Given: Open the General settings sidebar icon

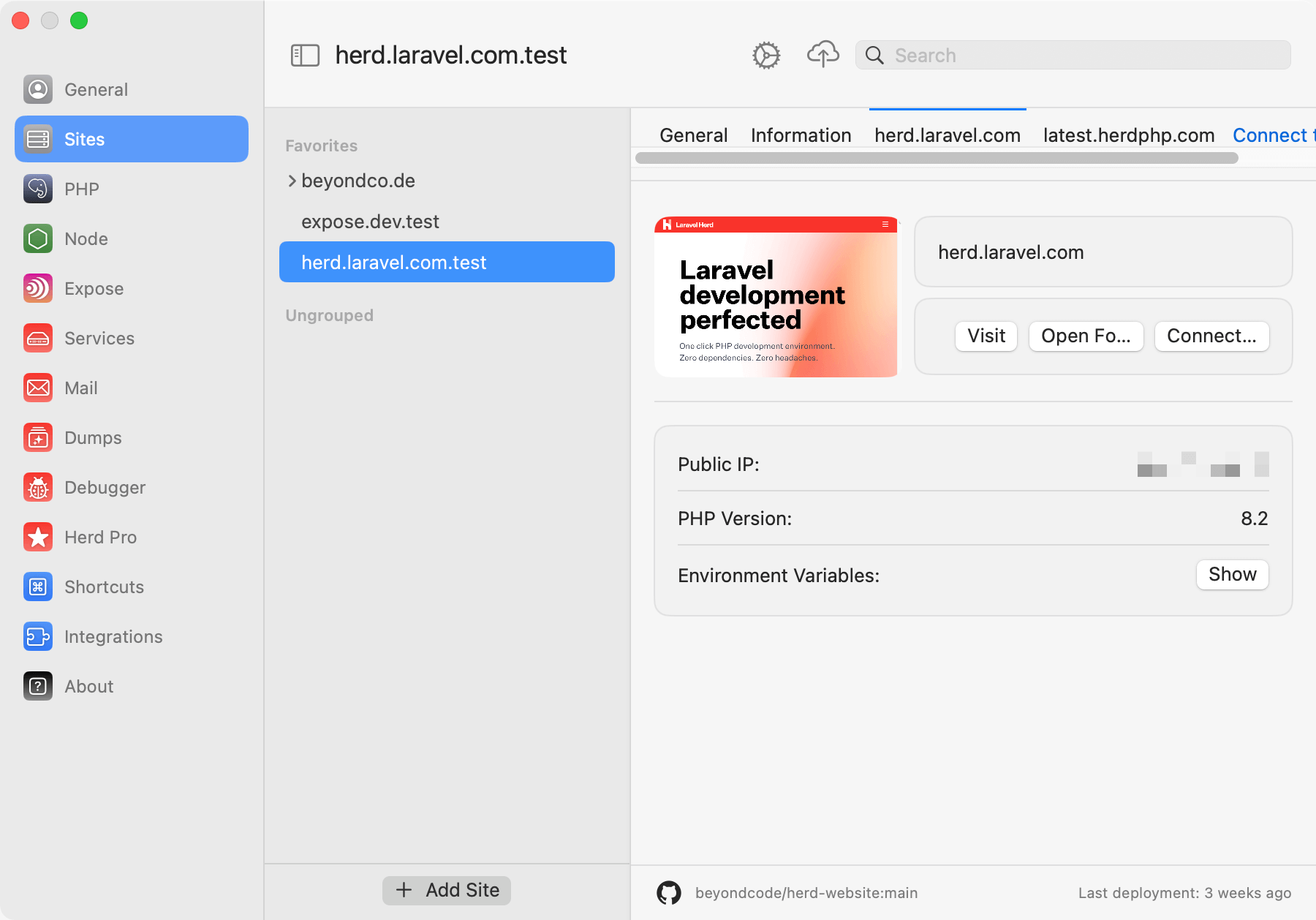Looking at the screenshot, I should click(38, 89).
